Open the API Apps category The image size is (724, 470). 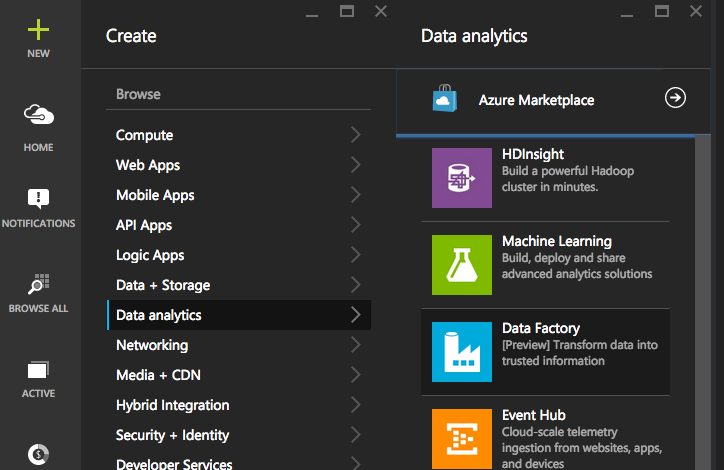coord(239,225)
